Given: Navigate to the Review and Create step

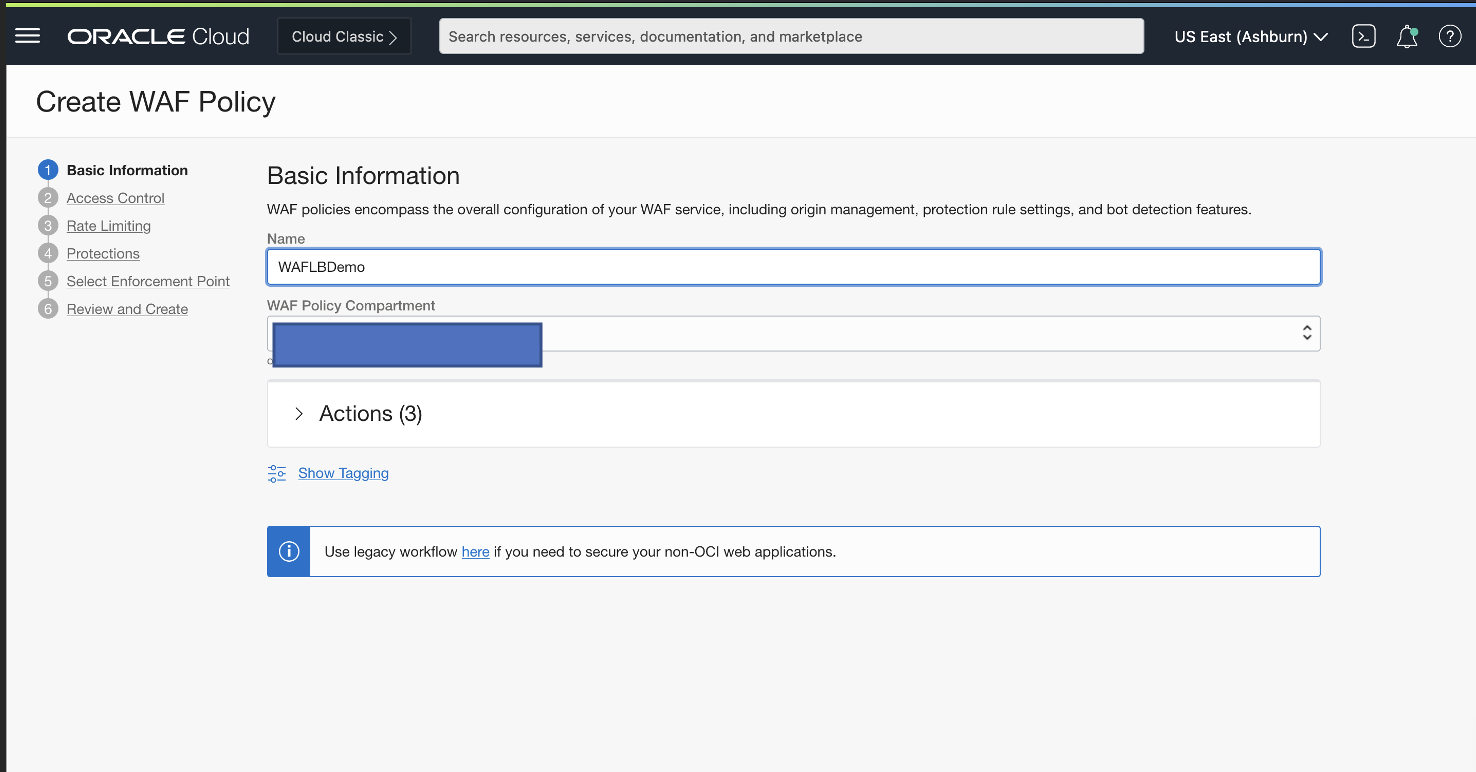Looking at the screenshot, I should 127,309.
